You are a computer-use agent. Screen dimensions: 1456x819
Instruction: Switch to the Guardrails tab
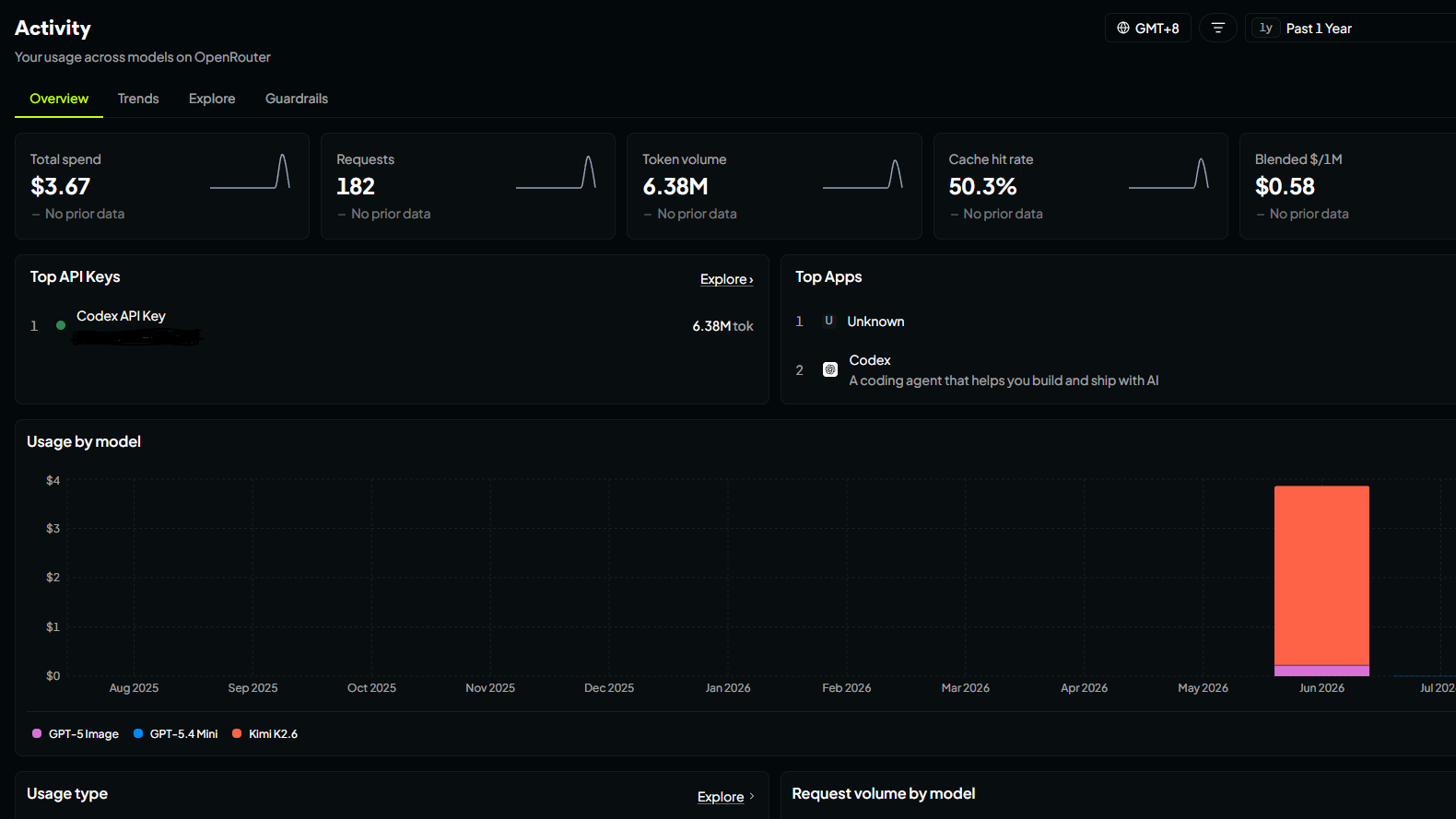point(297,99)
